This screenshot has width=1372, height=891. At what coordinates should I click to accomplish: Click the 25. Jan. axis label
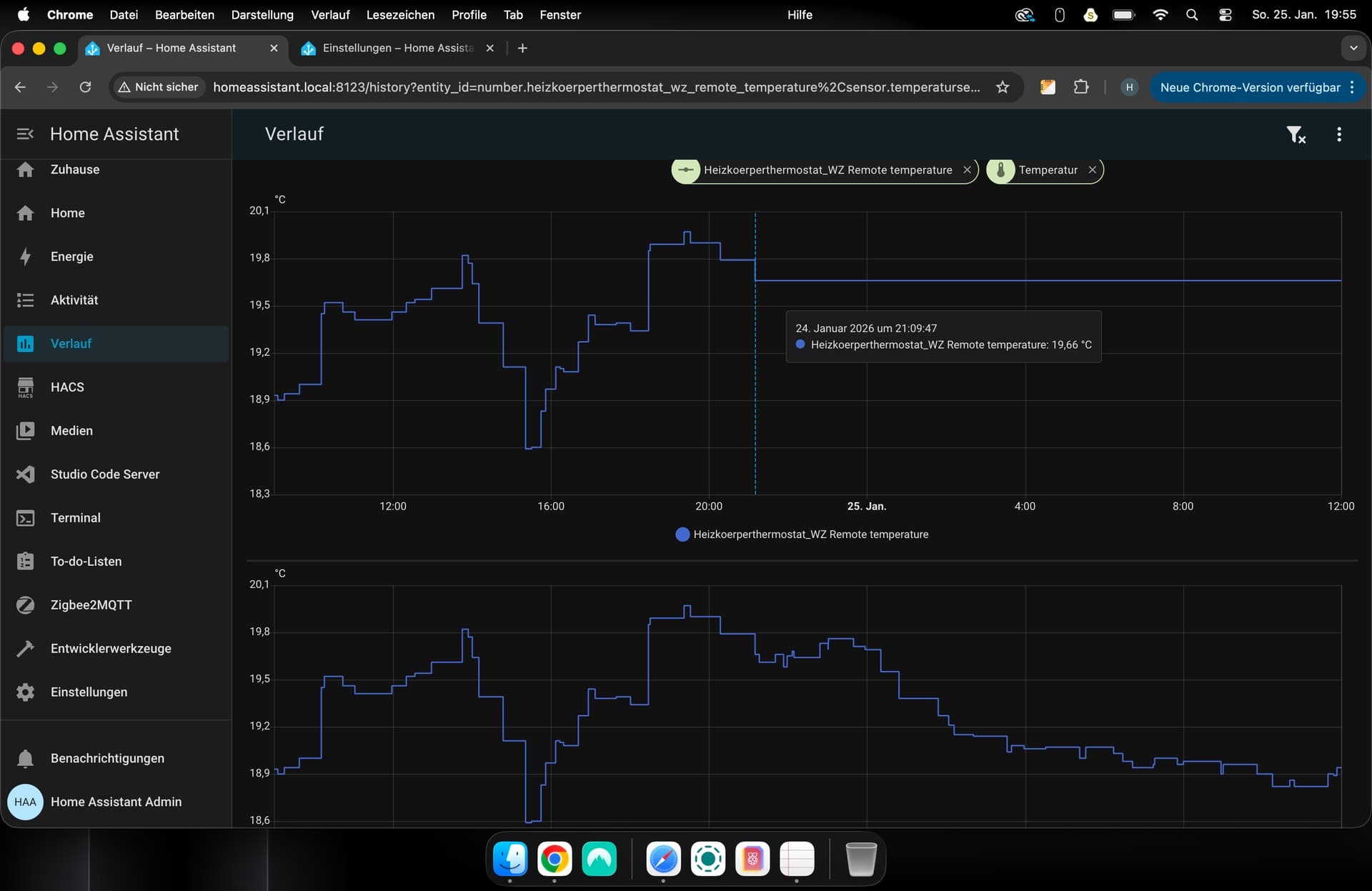866,506
